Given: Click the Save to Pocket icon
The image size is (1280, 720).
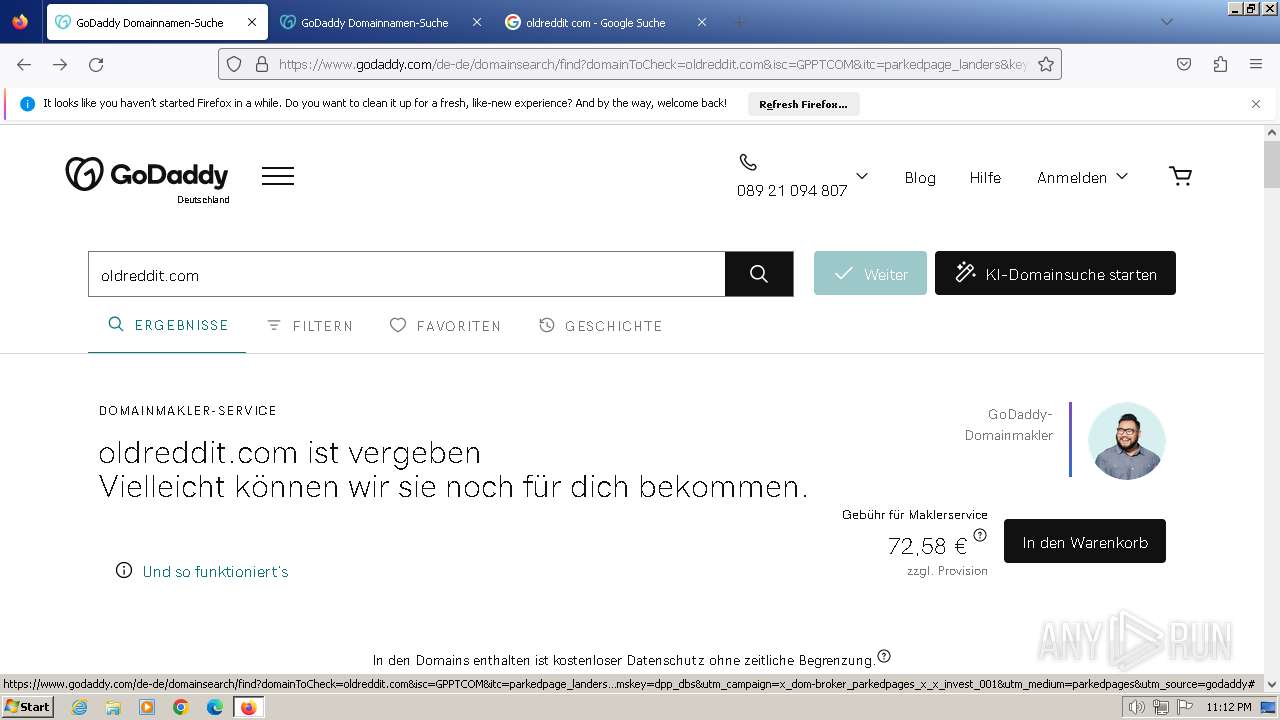Looking at the screenshot, I should (1184, 64).
